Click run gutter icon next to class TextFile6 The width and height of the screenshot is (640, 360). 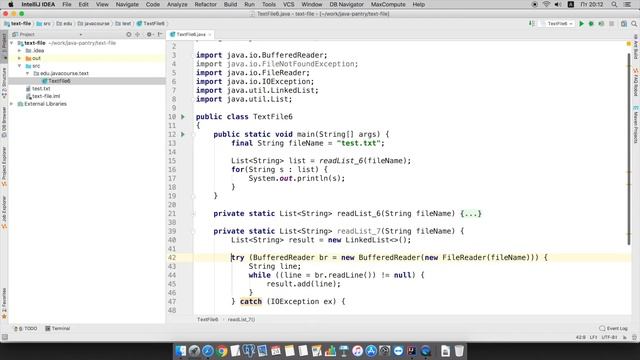coord(183,117)
